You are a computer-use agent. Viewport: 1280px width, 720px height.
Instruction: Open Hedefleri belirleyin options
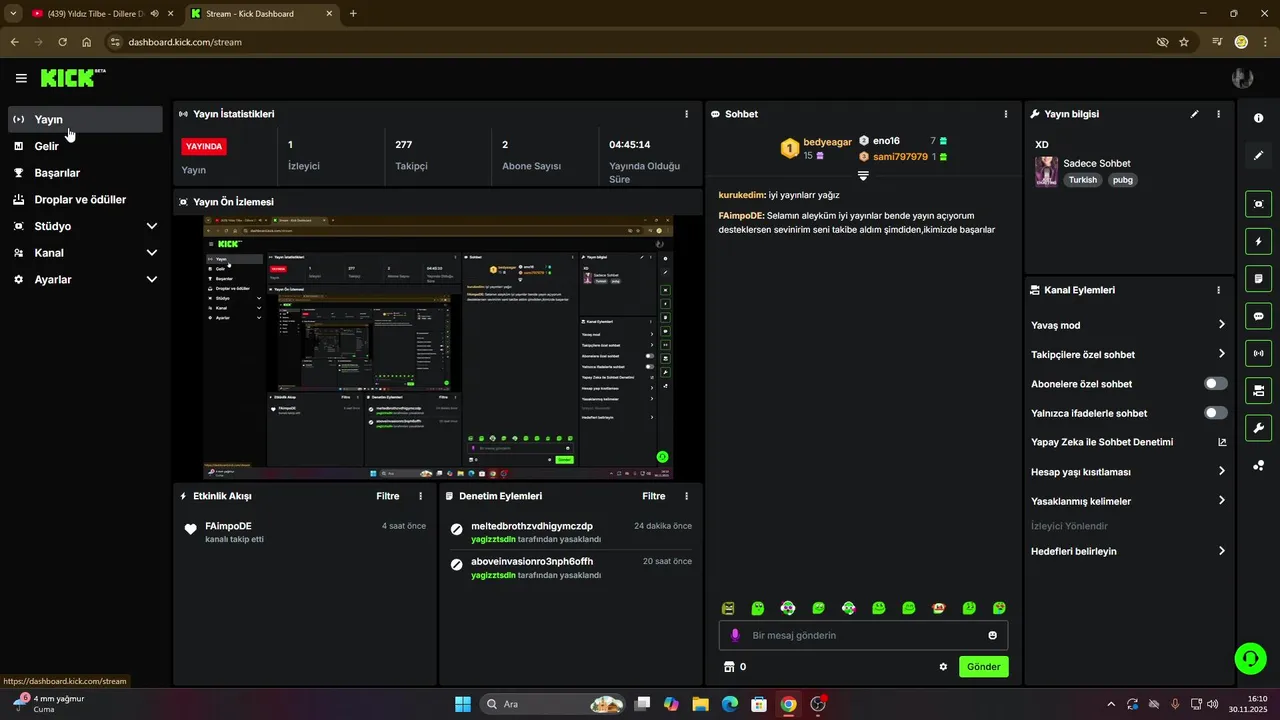tap(1128, 551)
